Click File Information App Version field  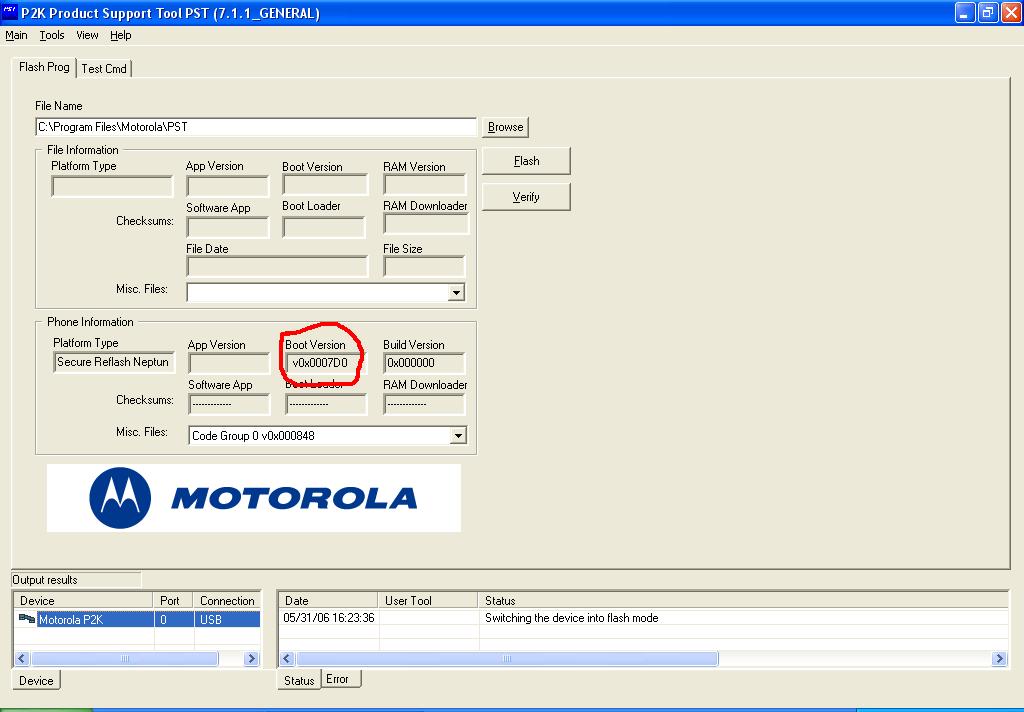pos(228,186)
